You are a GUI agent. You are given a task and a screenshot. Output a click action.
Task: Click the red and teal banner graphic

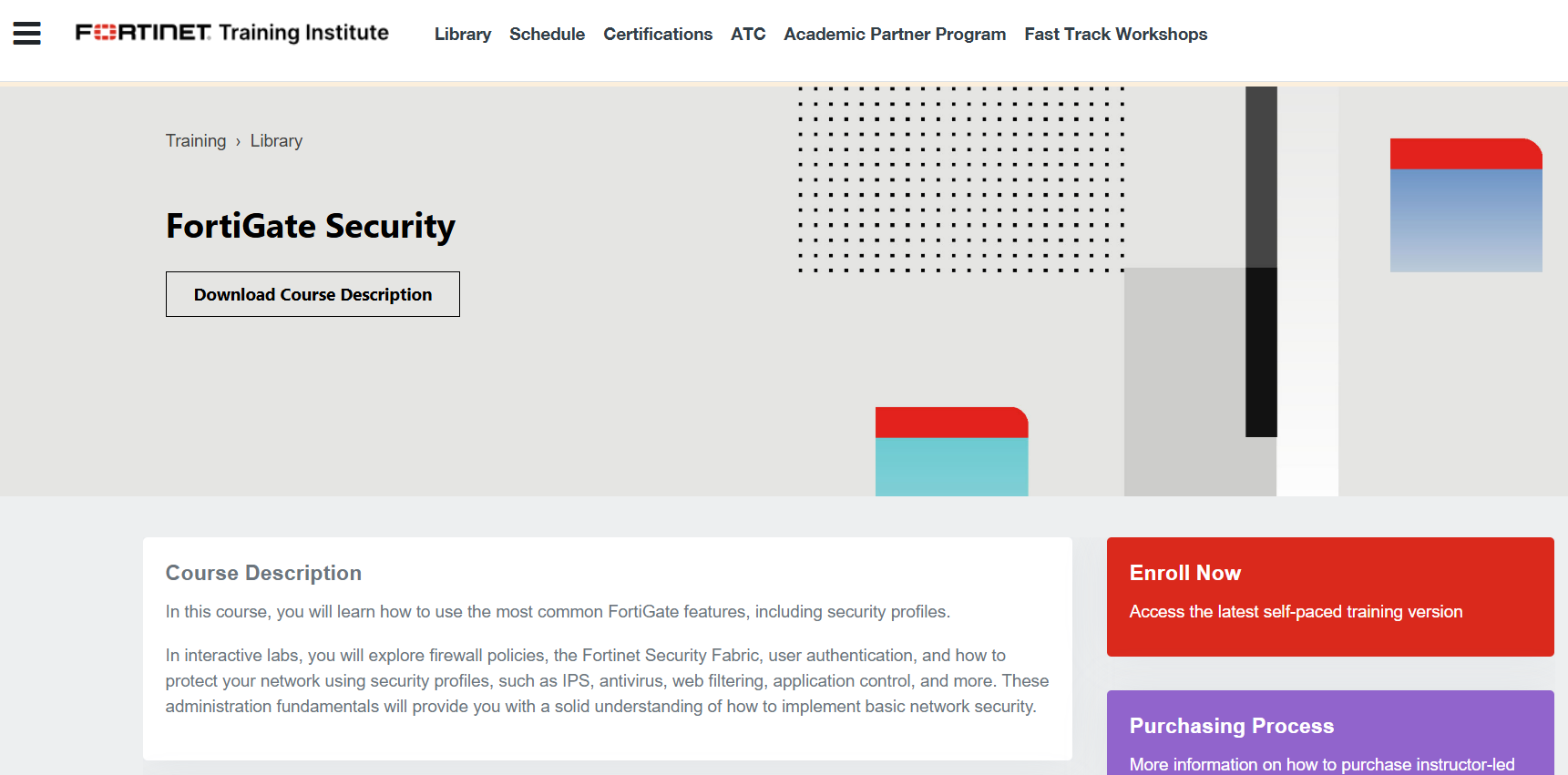point(952,452)
